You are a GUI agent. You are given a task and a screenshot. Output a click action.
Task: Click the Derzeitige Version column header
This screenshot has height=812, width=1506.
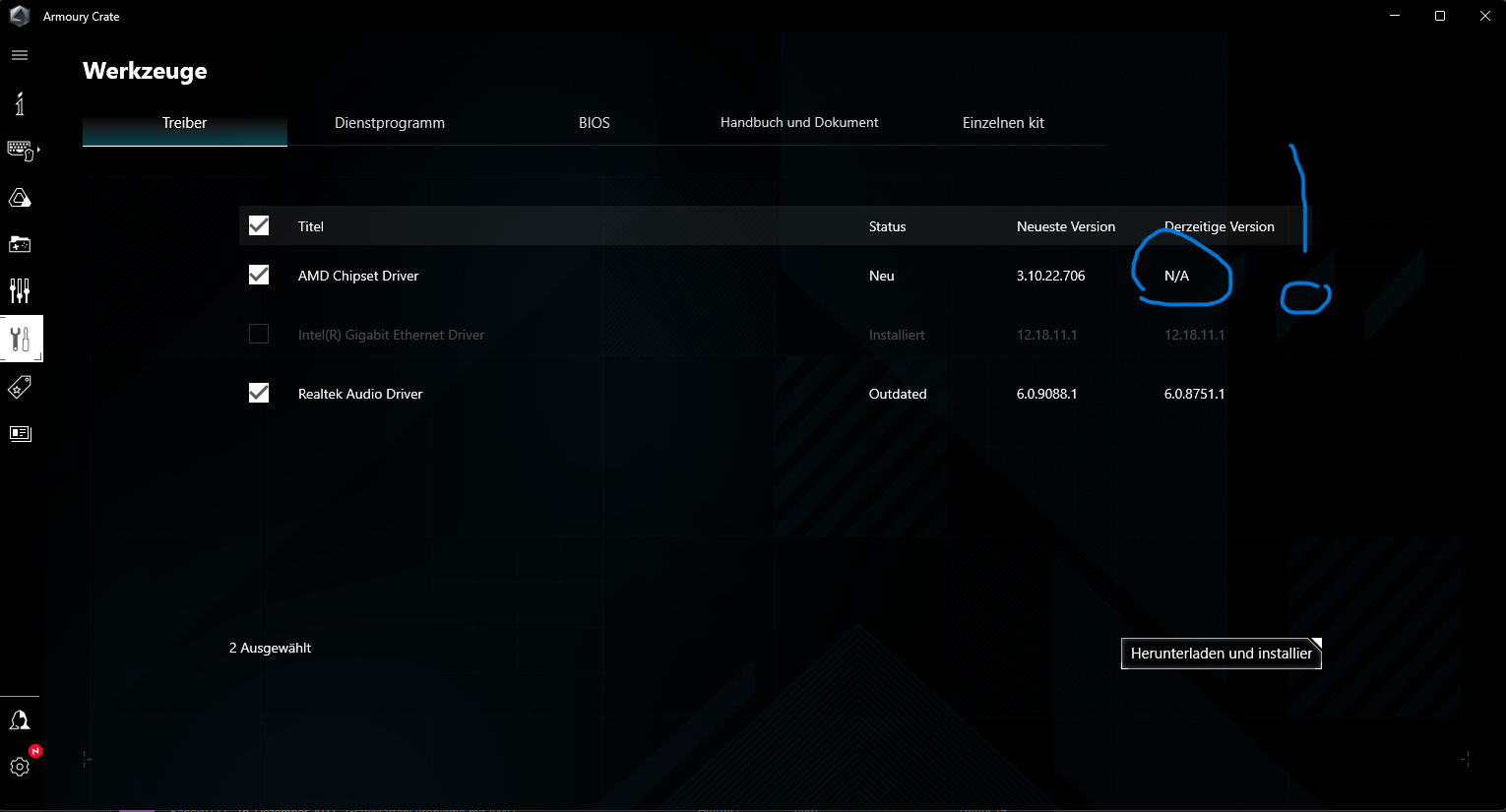pos(1220,226)
